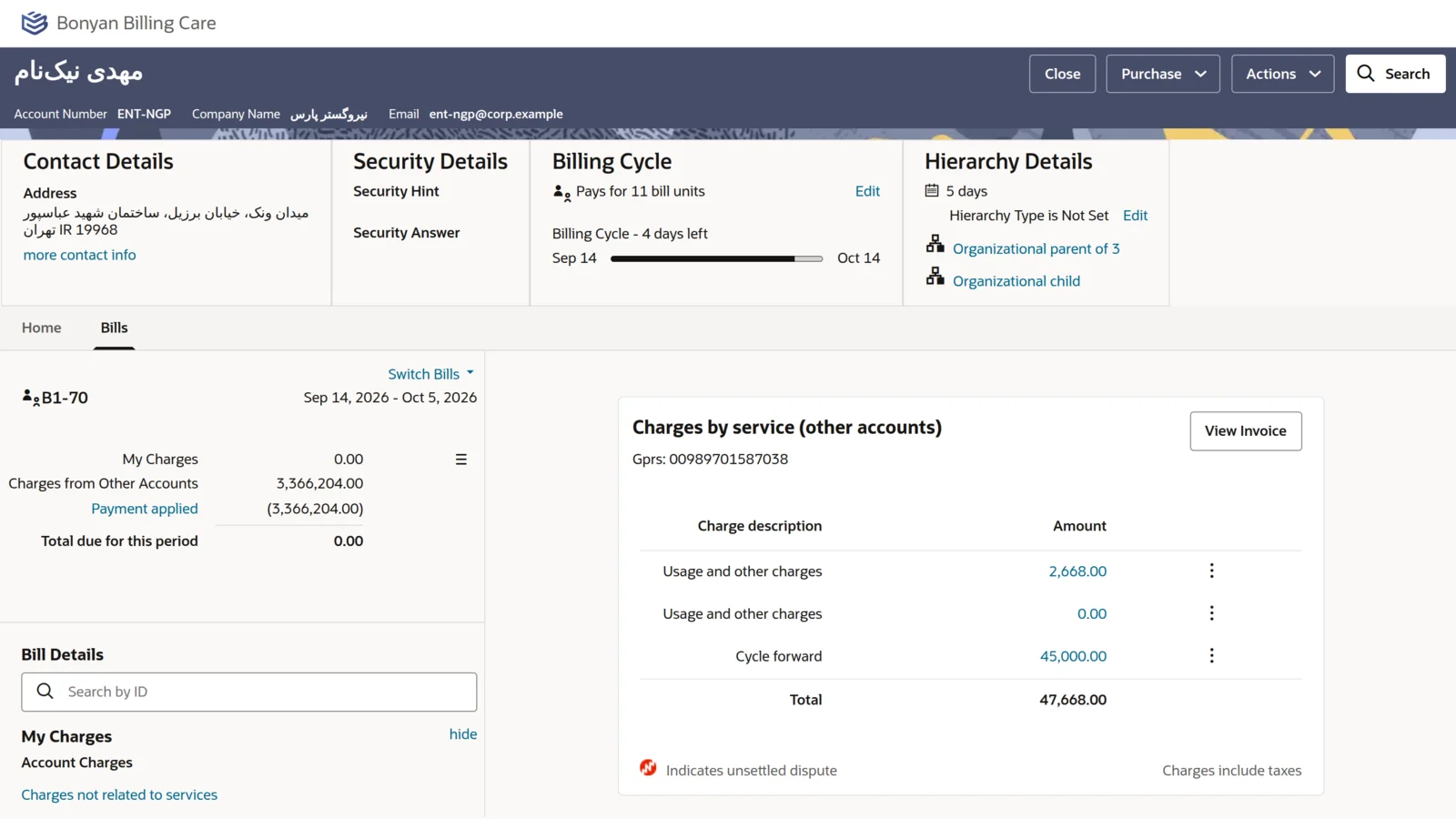The height and width of the screenshot is (819, 1456).
Task: Click the Gprs: 00989701587038 service label
Action: coord(711,460)
